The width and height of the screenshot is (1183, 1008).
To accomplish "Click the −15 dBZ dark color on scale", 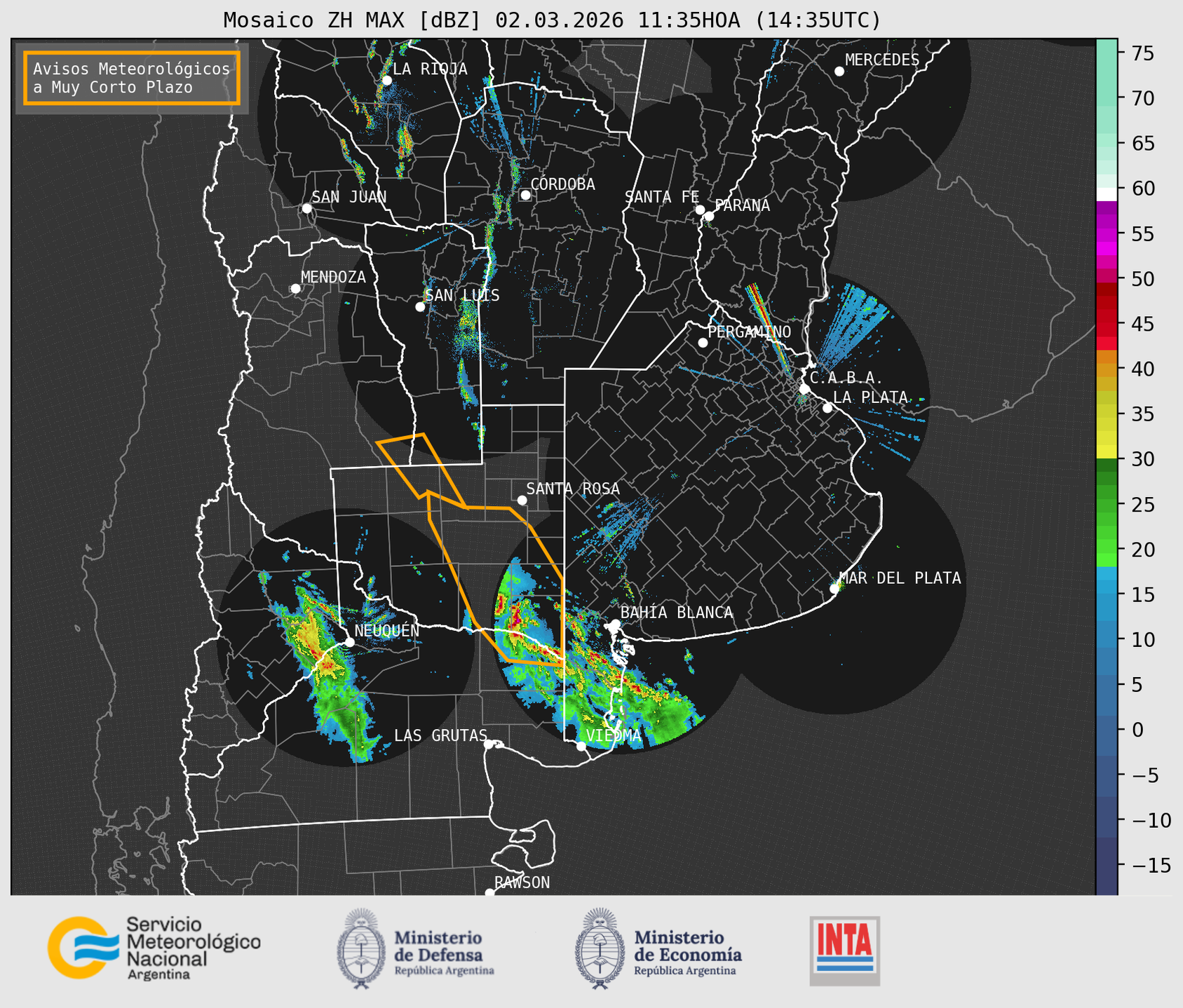I will 1107,866.
